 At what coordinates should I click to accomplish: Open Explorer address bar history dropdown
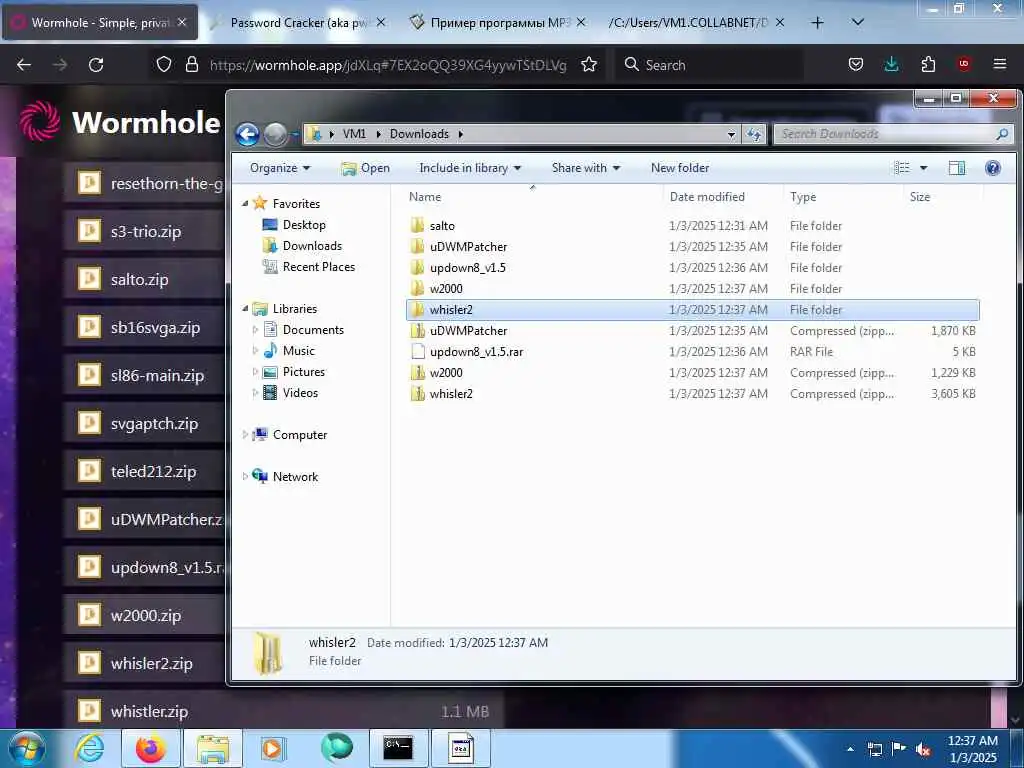pos(731,134)
